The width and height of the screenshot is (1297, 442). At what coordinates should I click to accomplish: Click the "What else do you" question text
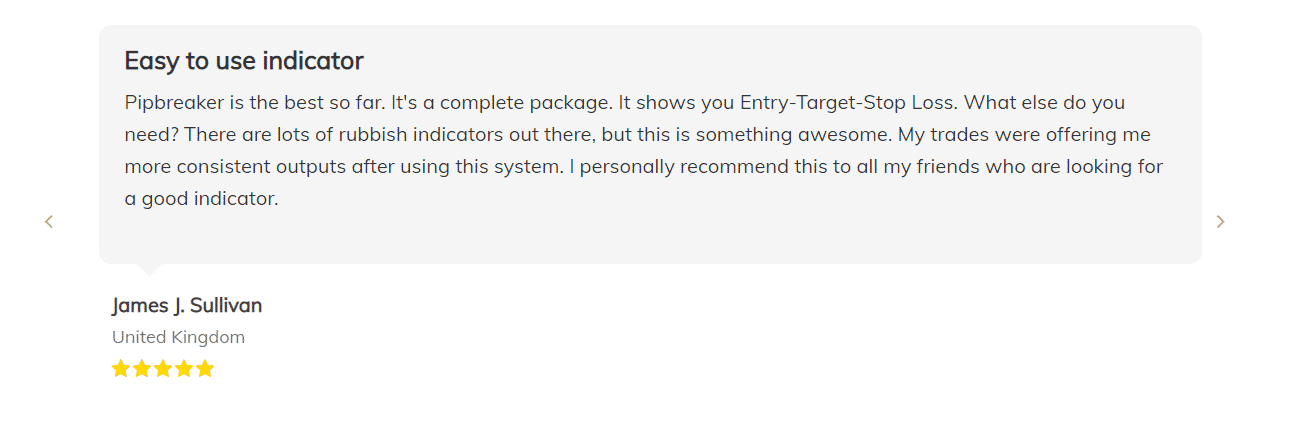tap(1045, 103)
